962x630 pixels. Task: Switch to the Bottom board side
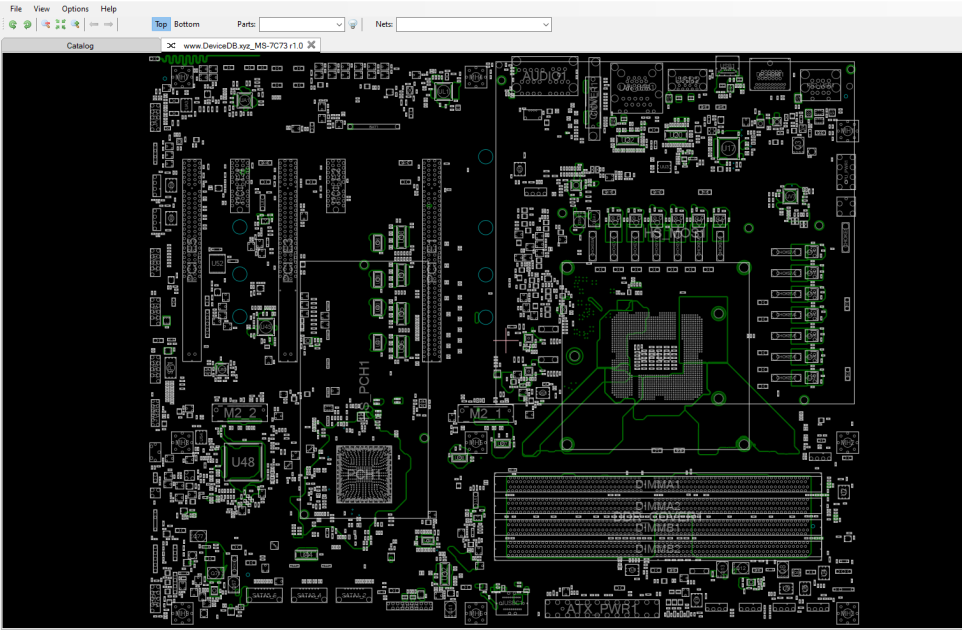(187, 24)
